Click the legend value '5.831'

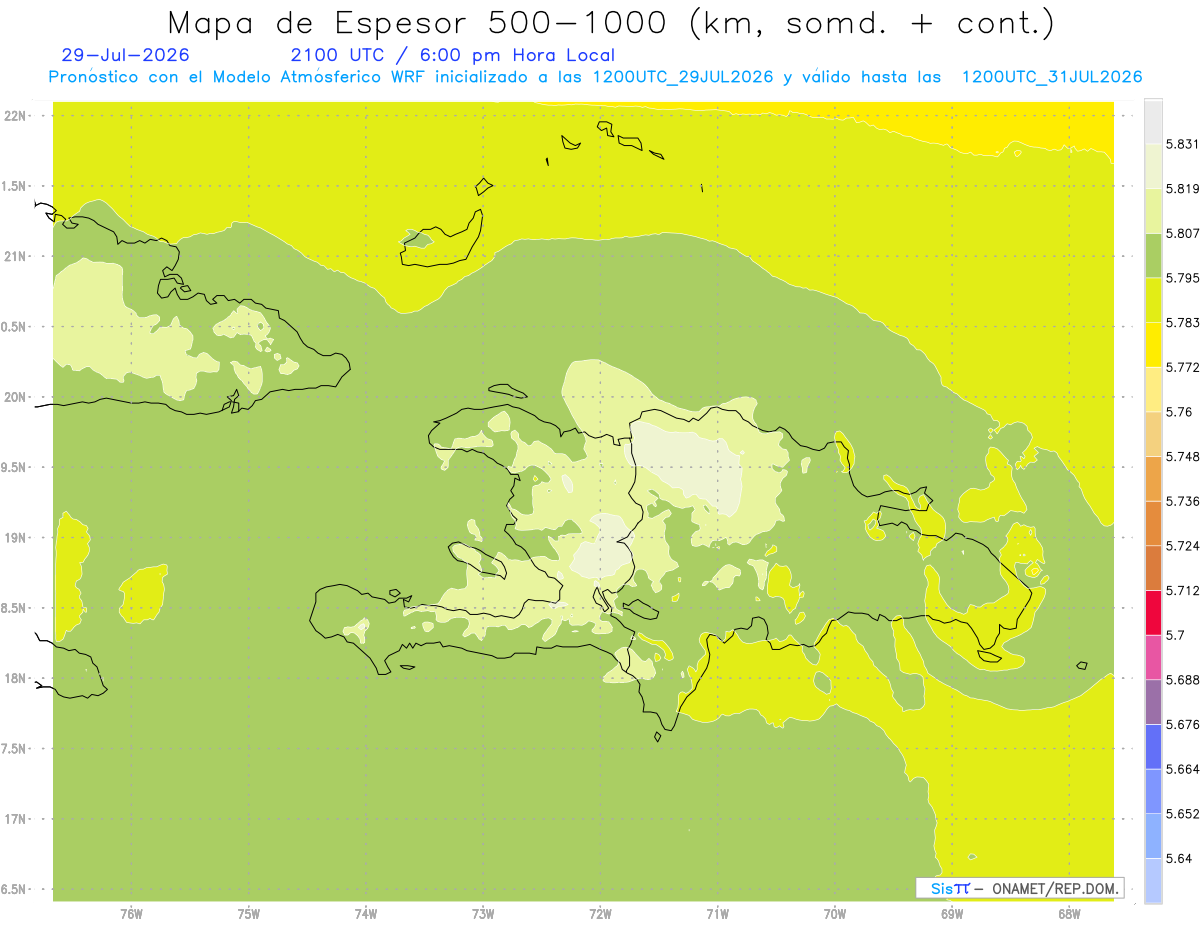pos(1183,144)
